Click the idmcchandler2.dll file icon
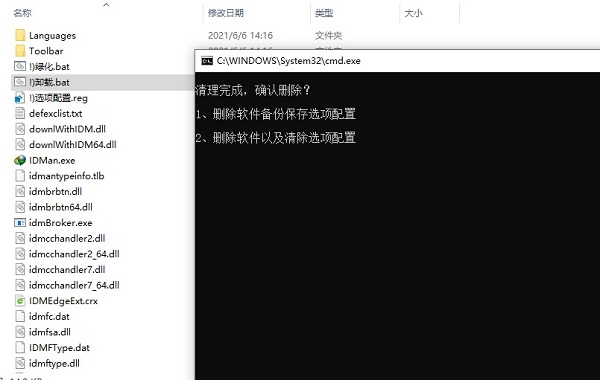 20,238
